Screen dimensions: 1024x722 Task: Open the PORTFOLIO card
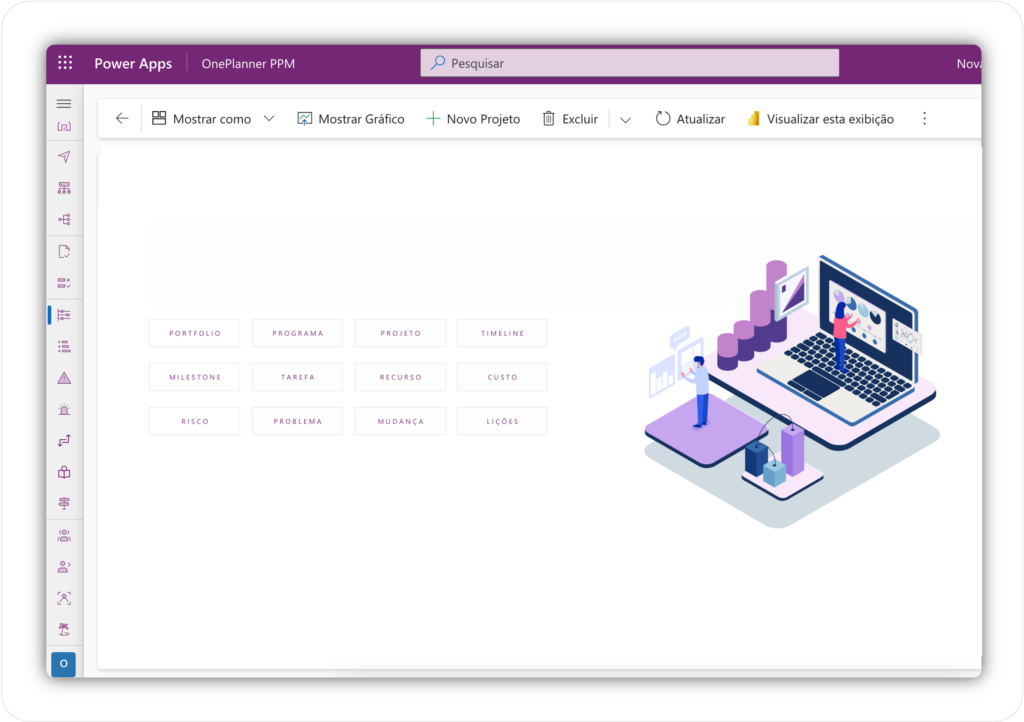(x=194, y=332)
